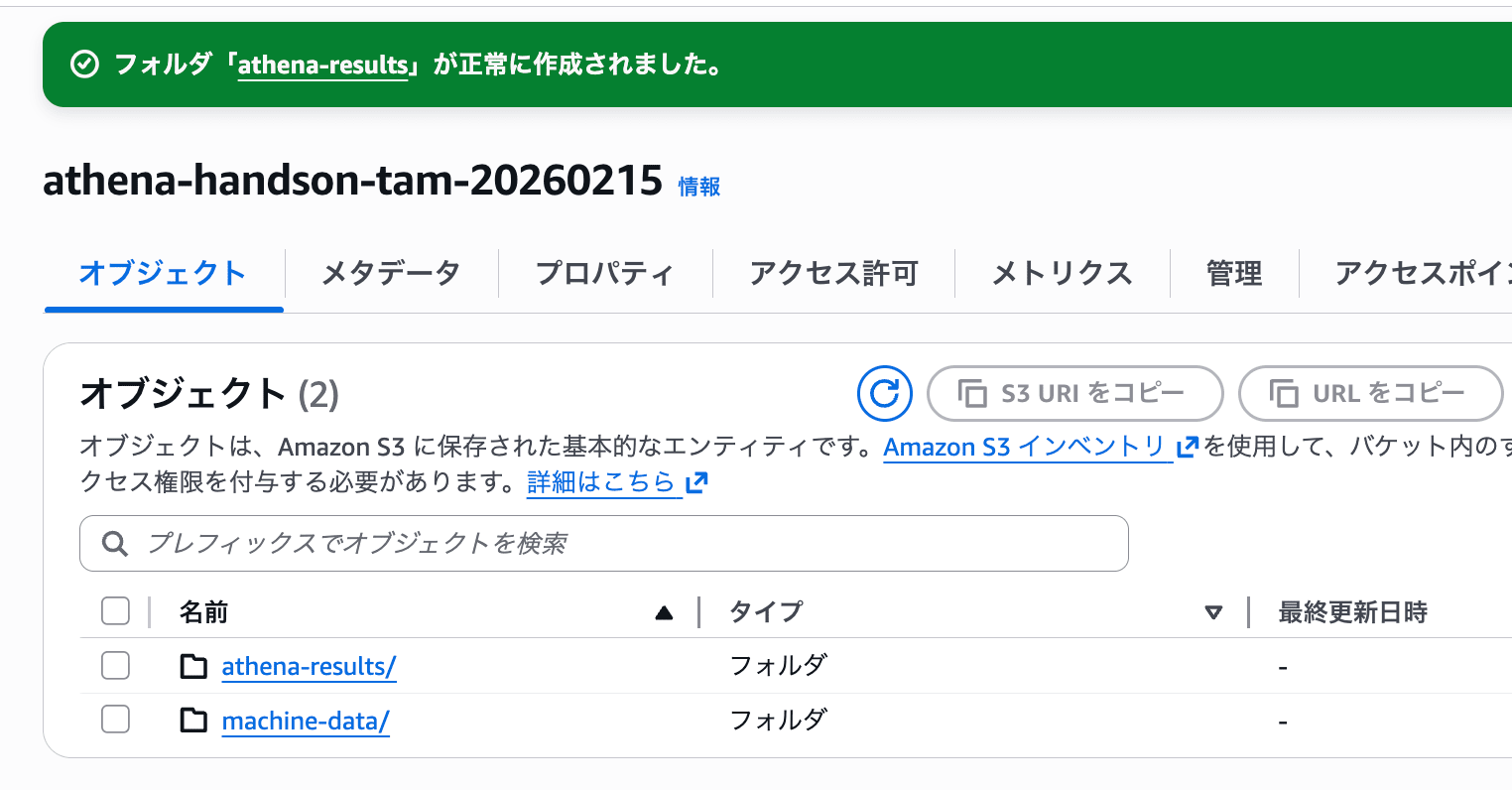Sort by 名前 using ascending arrow
This screenshot has width=1512, height=790.
click(665, 613)
